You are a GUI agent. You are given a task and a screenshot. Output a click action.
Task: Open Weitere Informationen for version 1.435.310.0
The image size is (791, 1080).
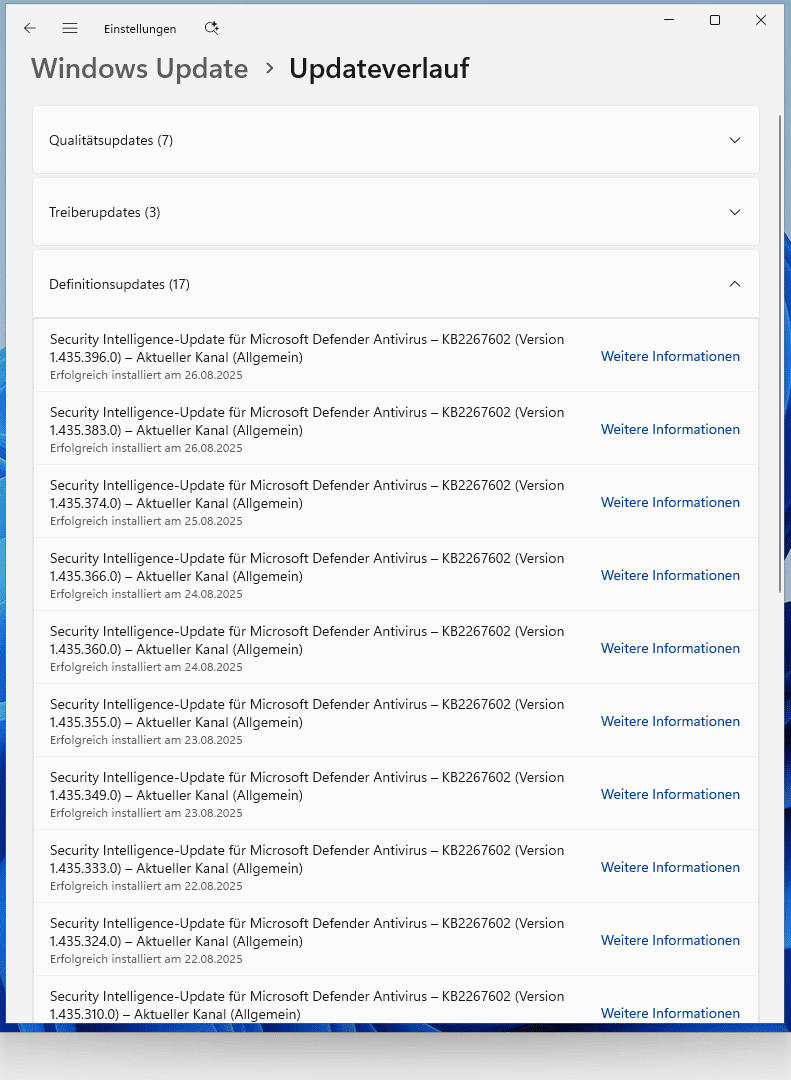click(x=670, y=1013)
